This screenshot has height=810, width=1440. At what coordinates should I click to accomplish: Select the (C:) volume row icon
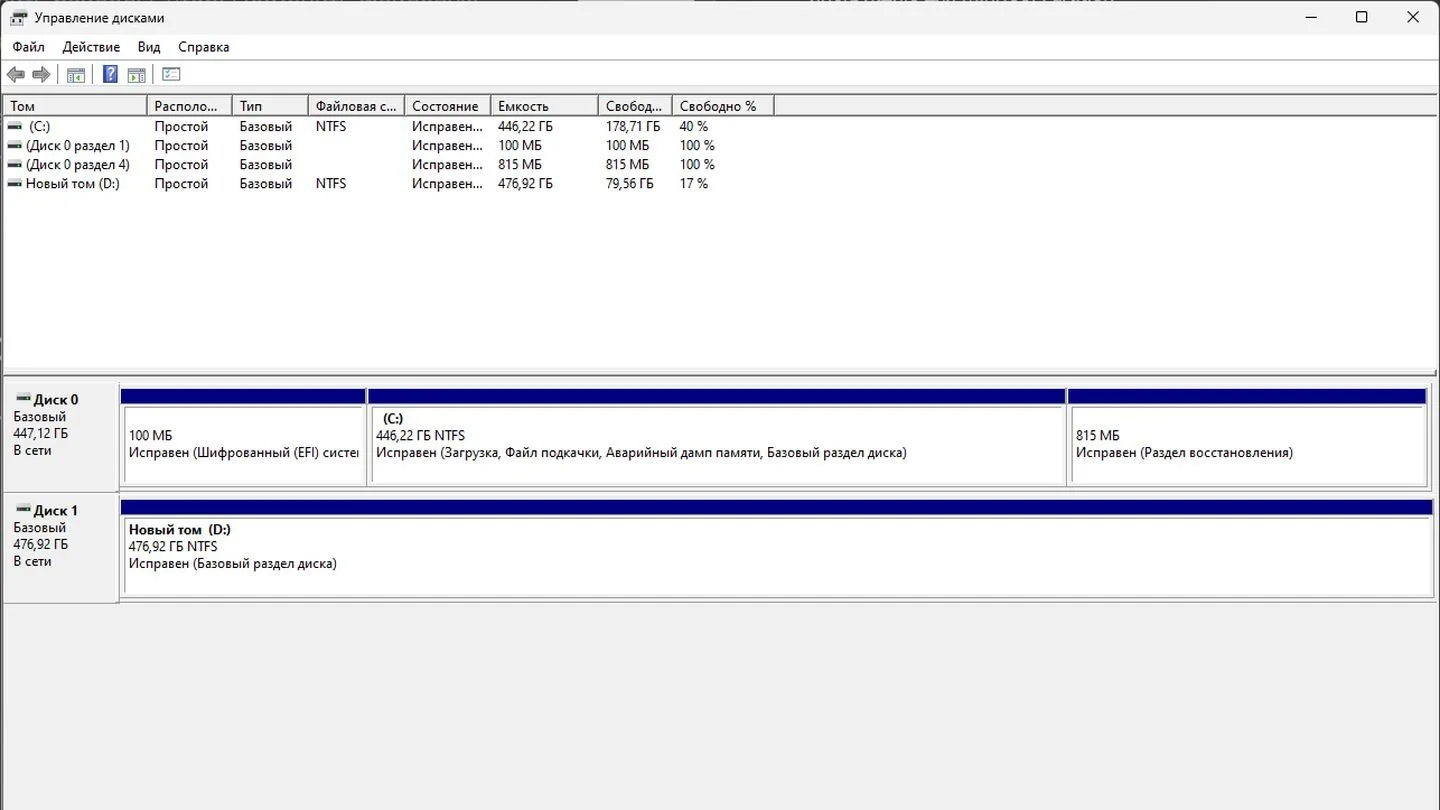(14, 127)
